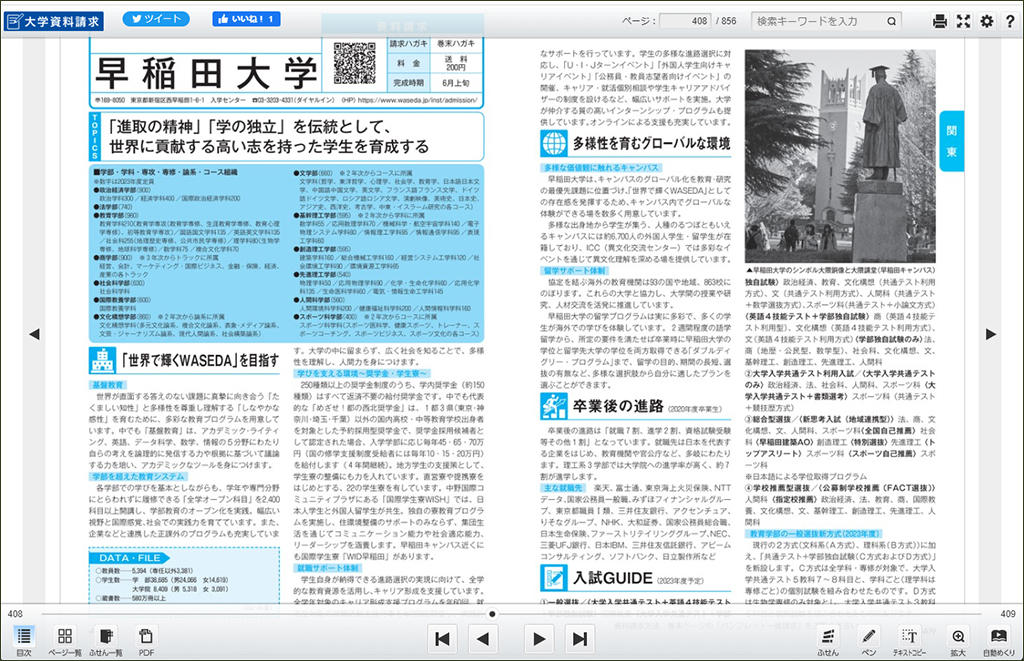The width and height of the screenshot is (1024, 661).
Task: Click the page position slider handle
Action: point(492,614)
